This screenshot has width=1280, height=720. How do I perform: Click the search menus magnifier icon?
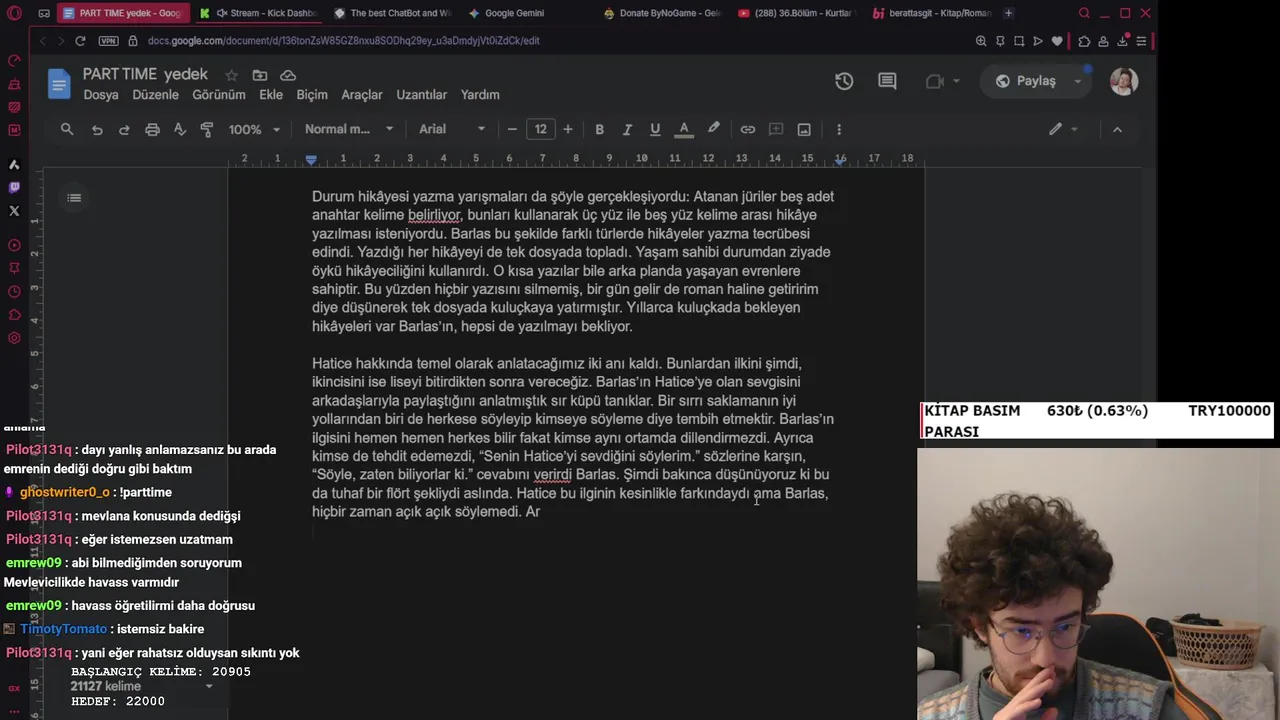67,129
